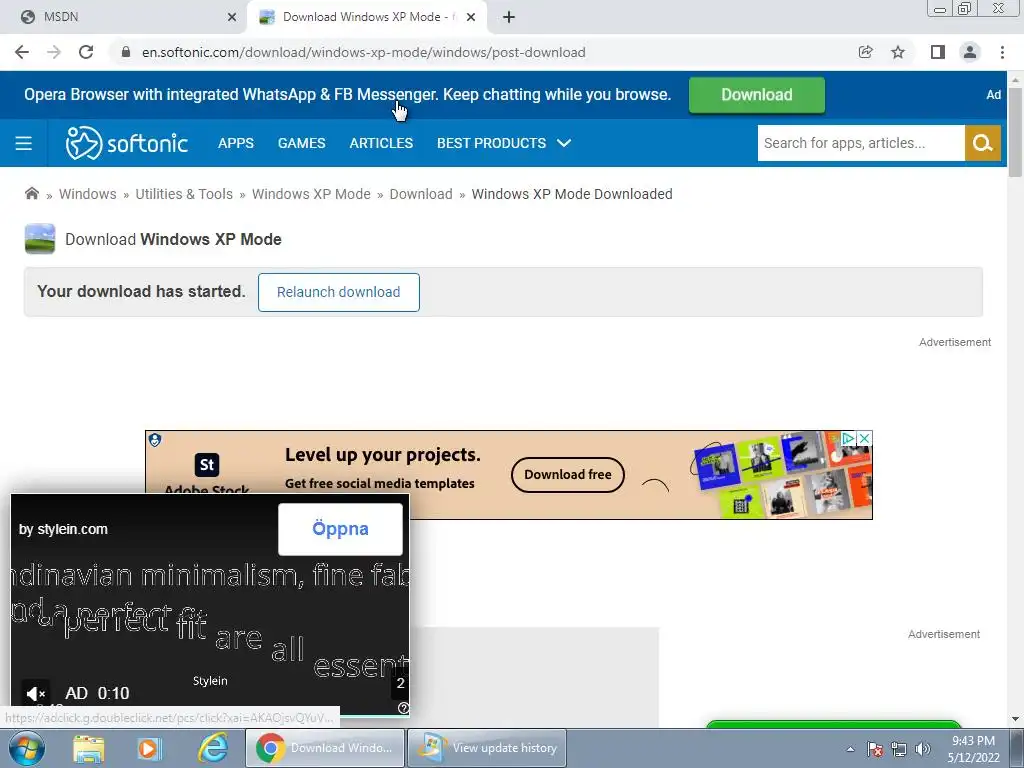
Task: Click the Öppna button on video ad
Action: (x=340, y=529)
